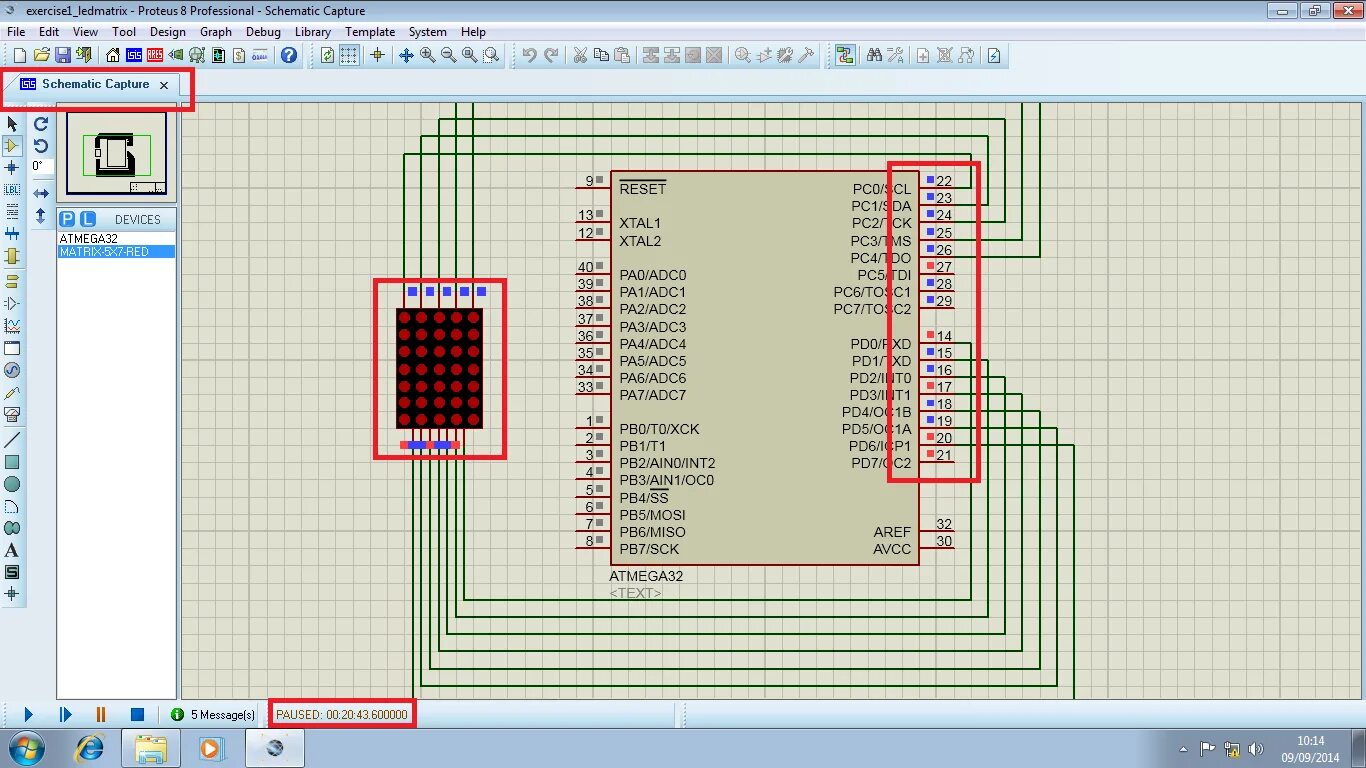
Task: Select the Junction Dot Mode tool
Action: [12, 167]
